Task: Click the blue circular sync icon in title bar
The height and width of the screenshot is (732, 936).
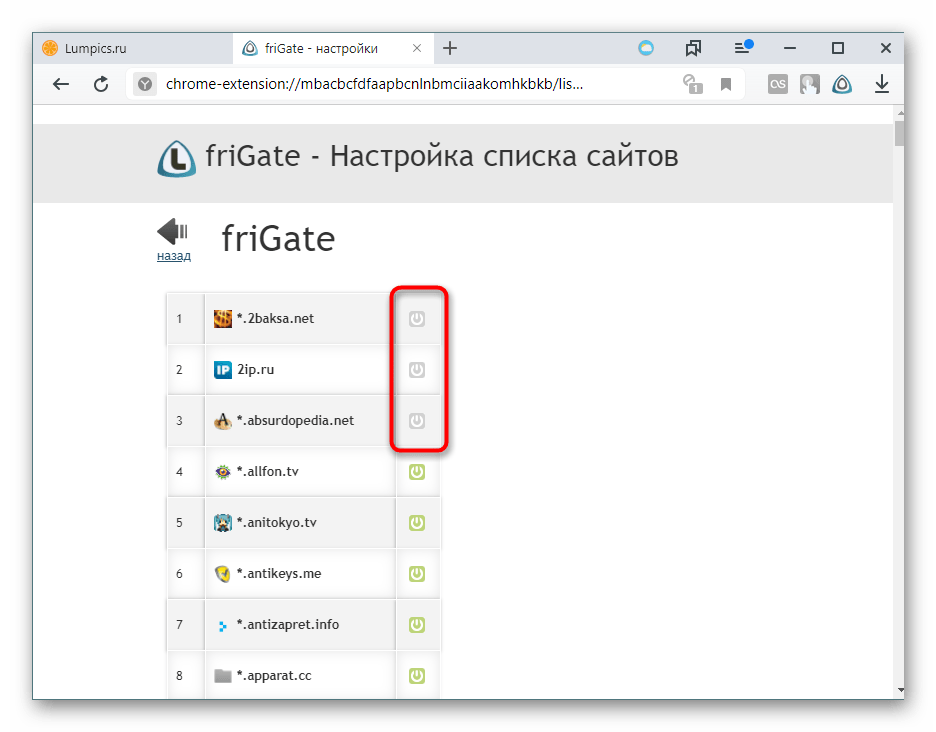Action: pyautogui.click(x=646, y=48)
